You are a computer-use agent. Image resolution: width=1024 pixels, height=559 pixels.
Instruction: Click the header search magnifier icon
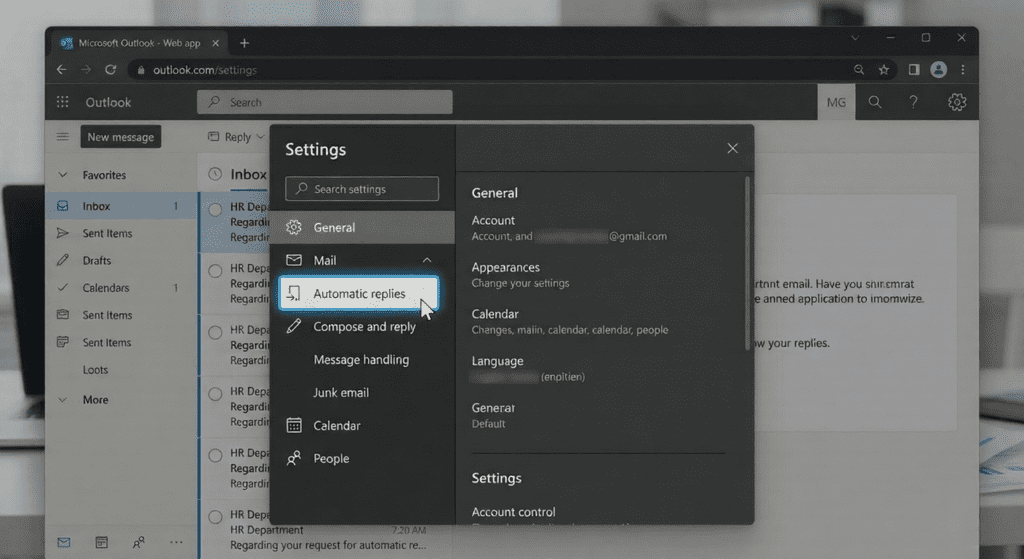pyautogui.click(x=874, y=102)
